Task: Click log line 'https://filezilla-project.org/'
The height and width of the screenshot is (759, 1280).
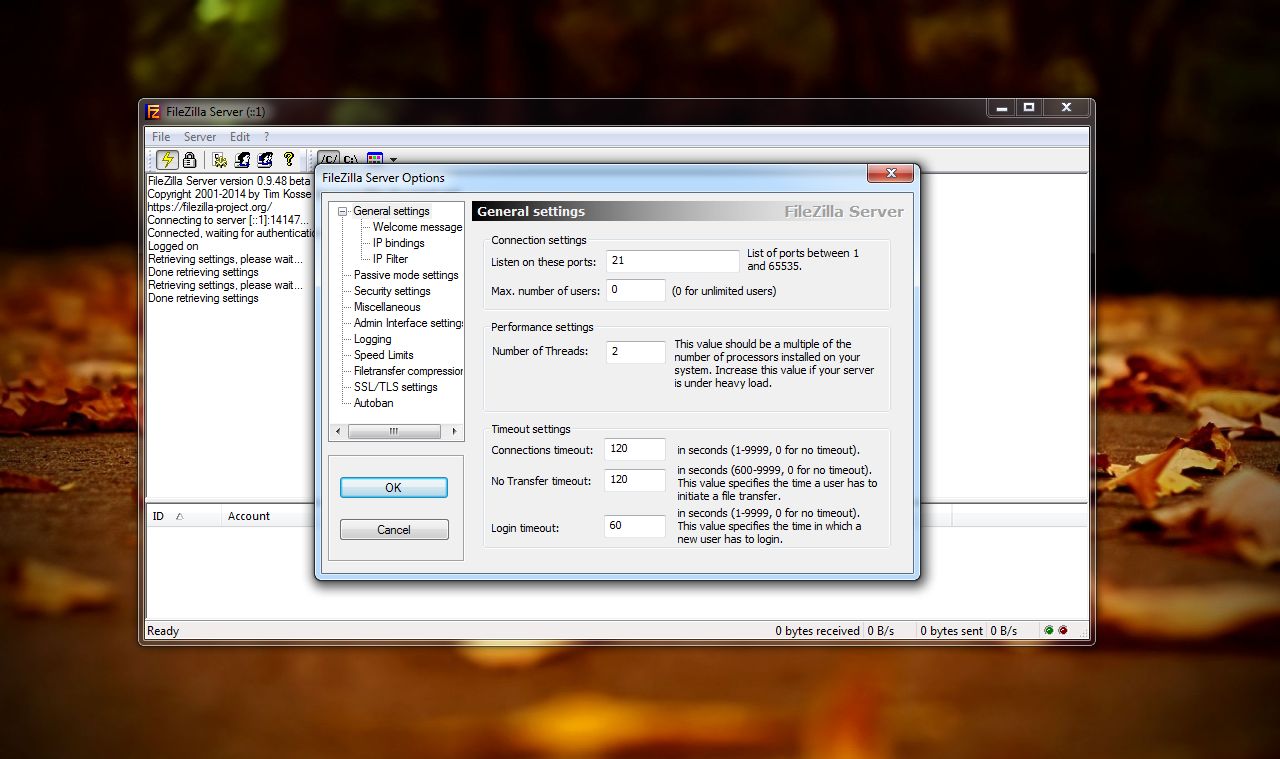Action: click(210, 207)
